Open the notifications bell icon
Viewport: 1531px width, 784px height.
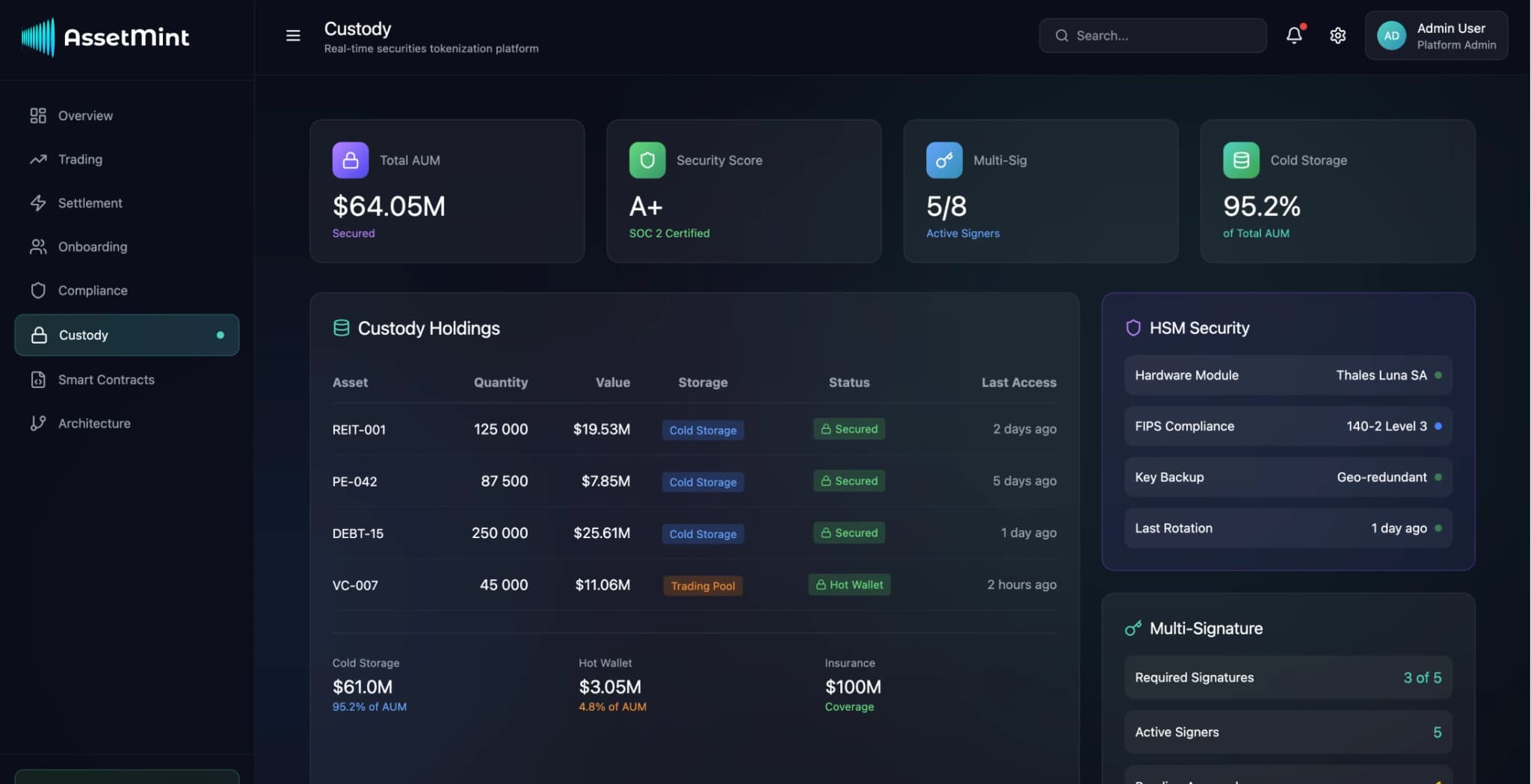[x=1294, y=35]
